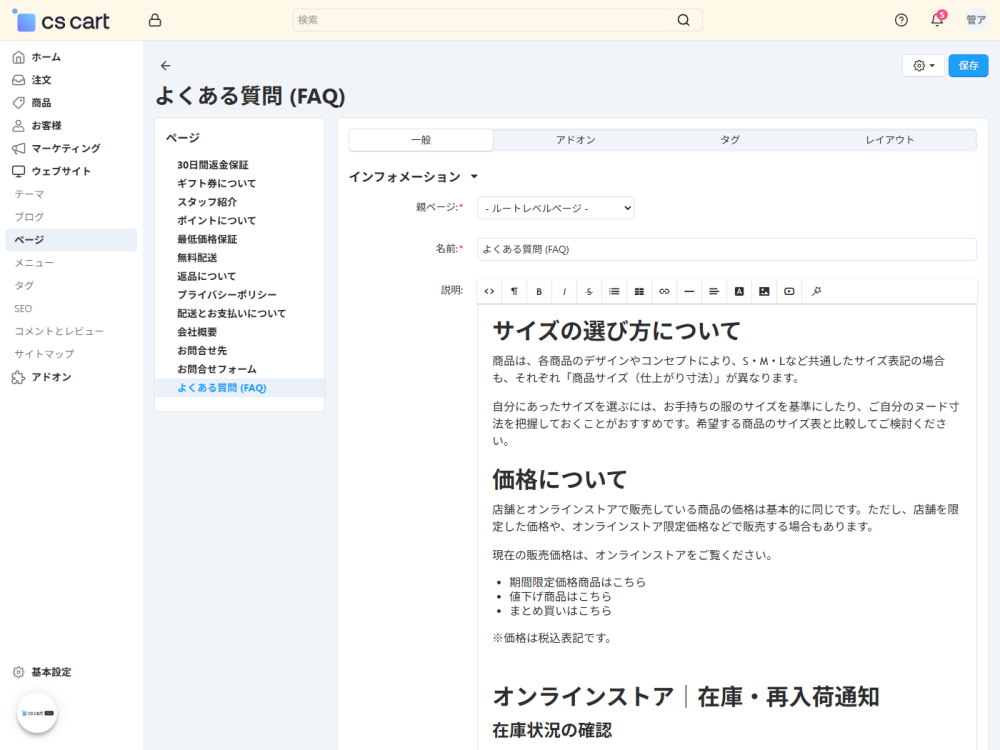
Task: Apply italic formatting in editor toolbar
Action: [564, 291]
